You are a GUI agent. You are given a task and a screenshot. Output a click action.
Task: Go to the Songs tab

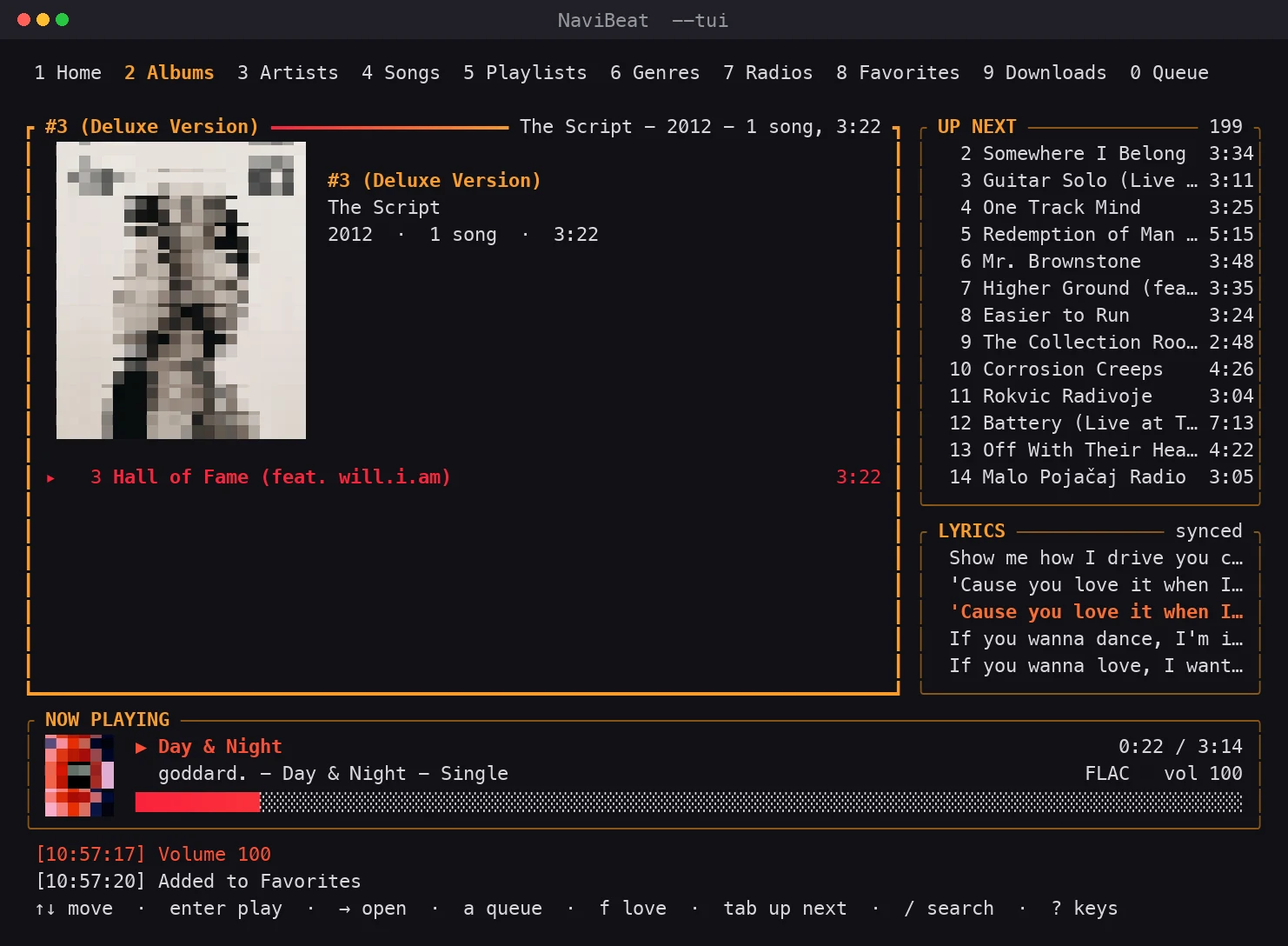point(401,72)
